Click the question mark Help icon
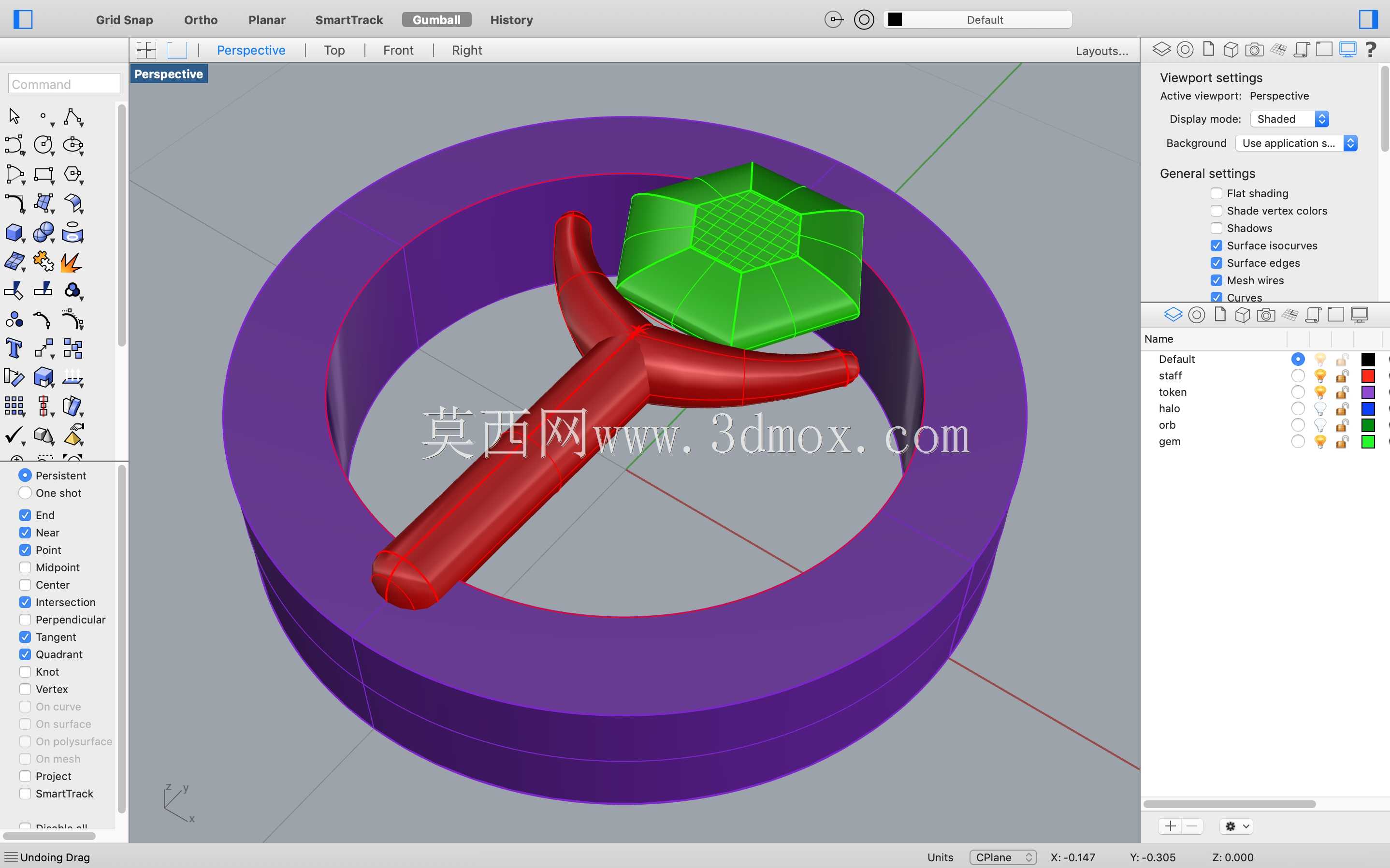 click(1371, 49)
